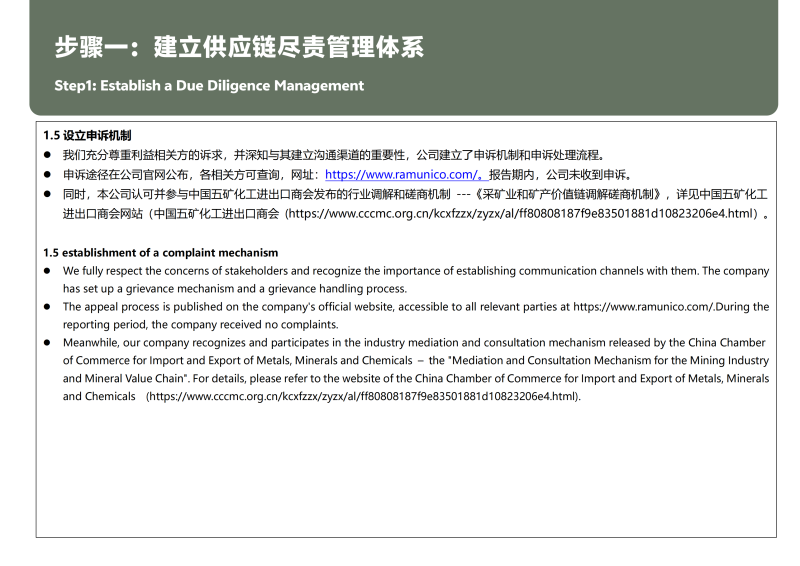The width and height of the screenshot is (800, 566).
Task: Click the Step1 English subtitle in banner
Action: [209, 86]
